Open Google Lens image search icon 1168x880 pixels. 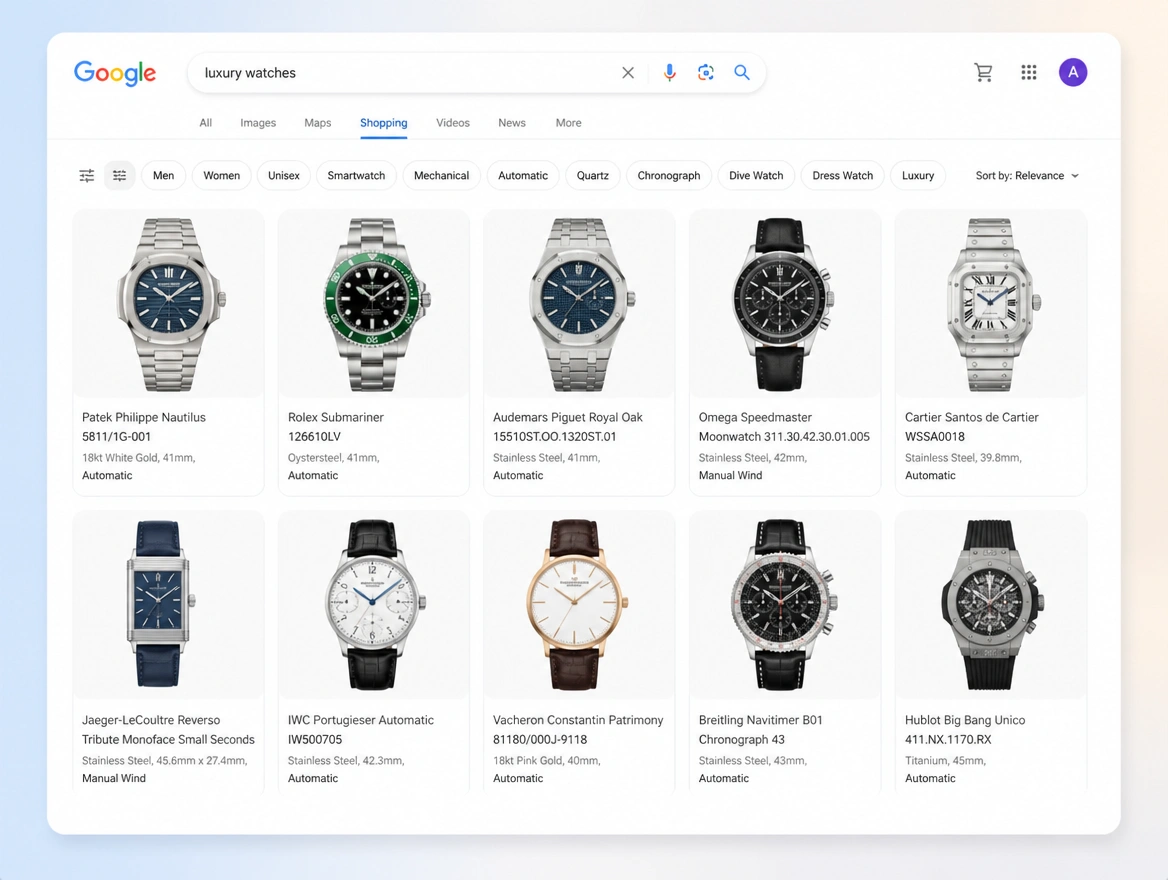tap(705, 72)
